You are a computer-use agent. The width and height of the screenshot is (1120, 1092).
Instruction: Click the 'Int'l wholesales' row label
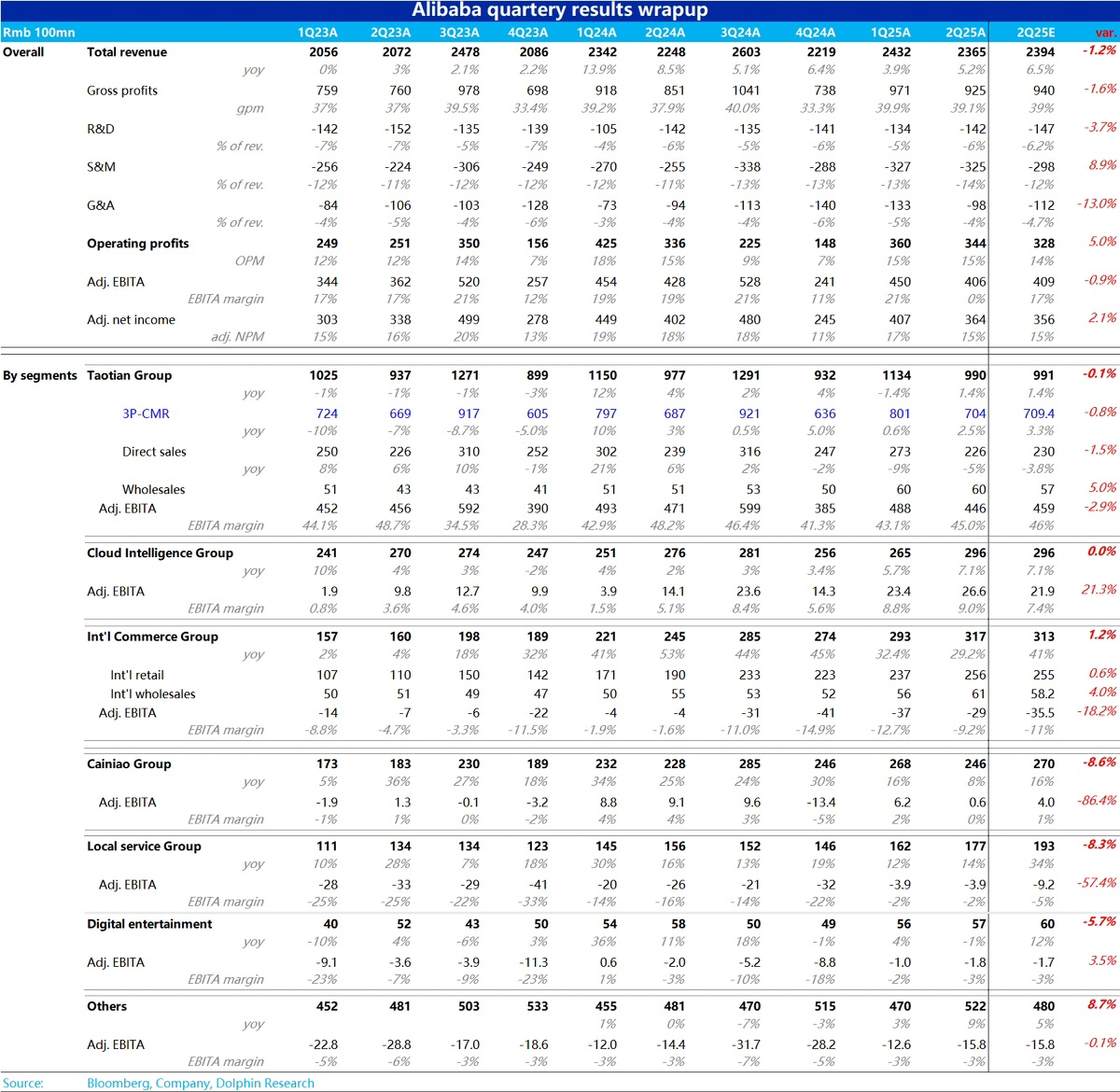[153, 694]
